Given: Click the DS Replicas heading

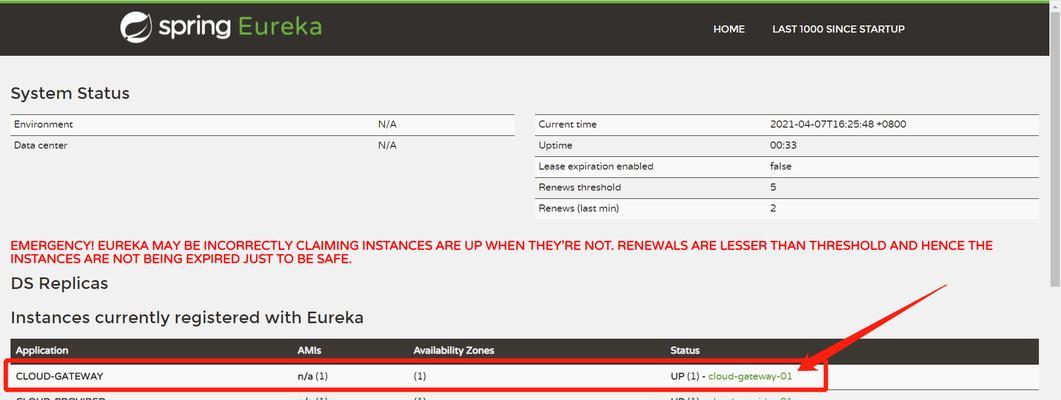Looking at the screenshot, I should 60,284.
